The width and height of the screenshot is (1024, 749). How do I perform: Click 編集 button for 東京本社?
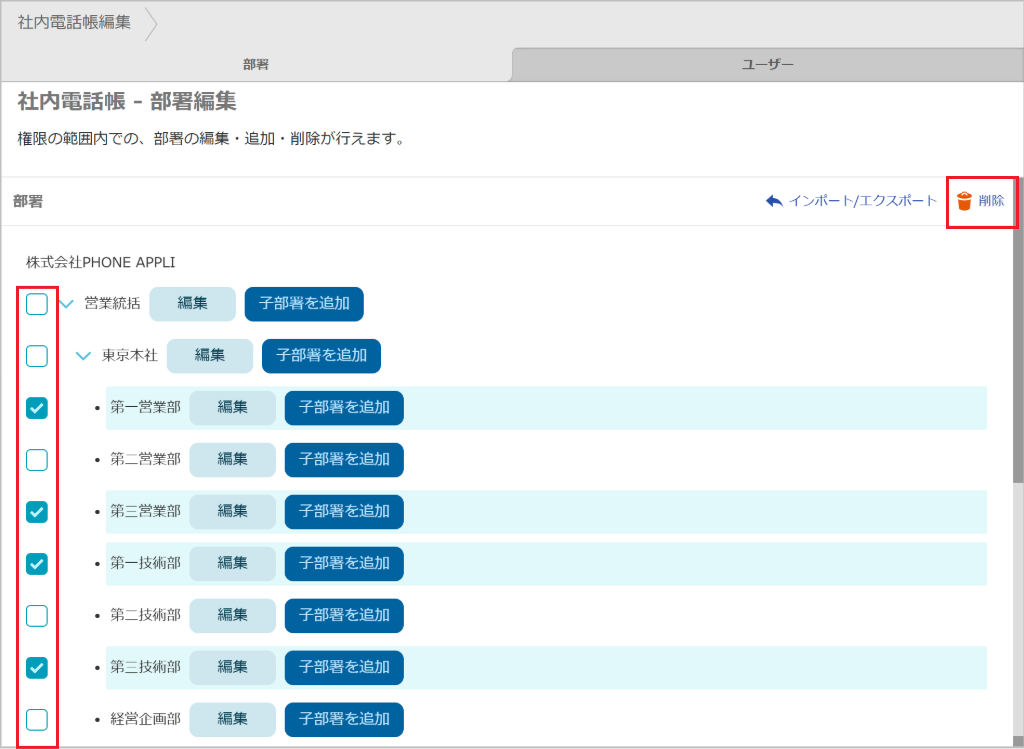click(209, 356)
